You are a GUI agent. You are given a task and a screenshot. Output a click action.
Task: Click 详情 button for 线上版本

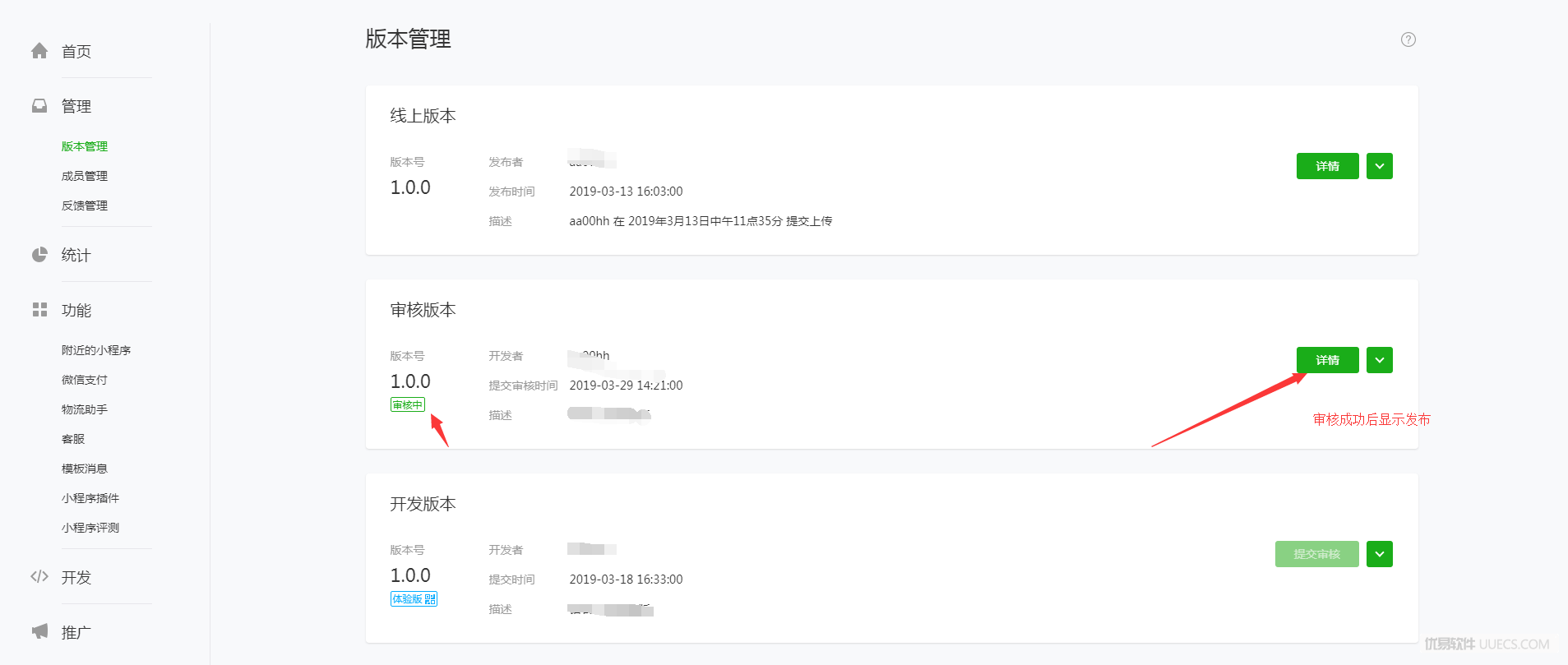1328,166
